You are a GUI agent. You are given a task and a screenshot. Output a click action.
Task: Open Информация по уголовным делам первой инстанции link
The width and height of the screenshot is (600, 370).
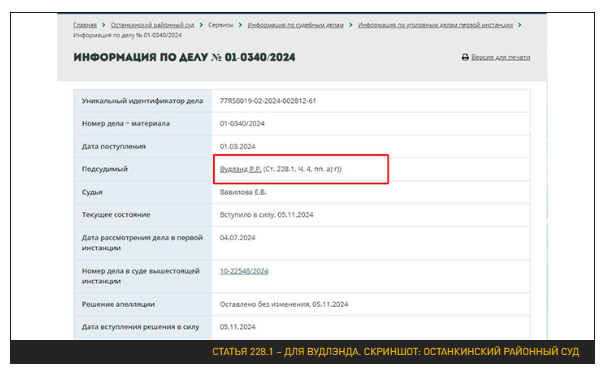click(435, 25)
